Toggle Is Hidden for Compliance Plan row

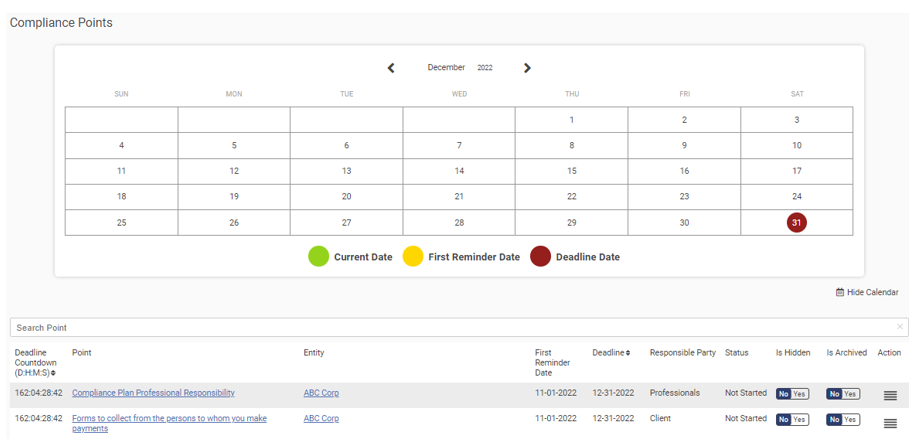click(x=792, y=393)
